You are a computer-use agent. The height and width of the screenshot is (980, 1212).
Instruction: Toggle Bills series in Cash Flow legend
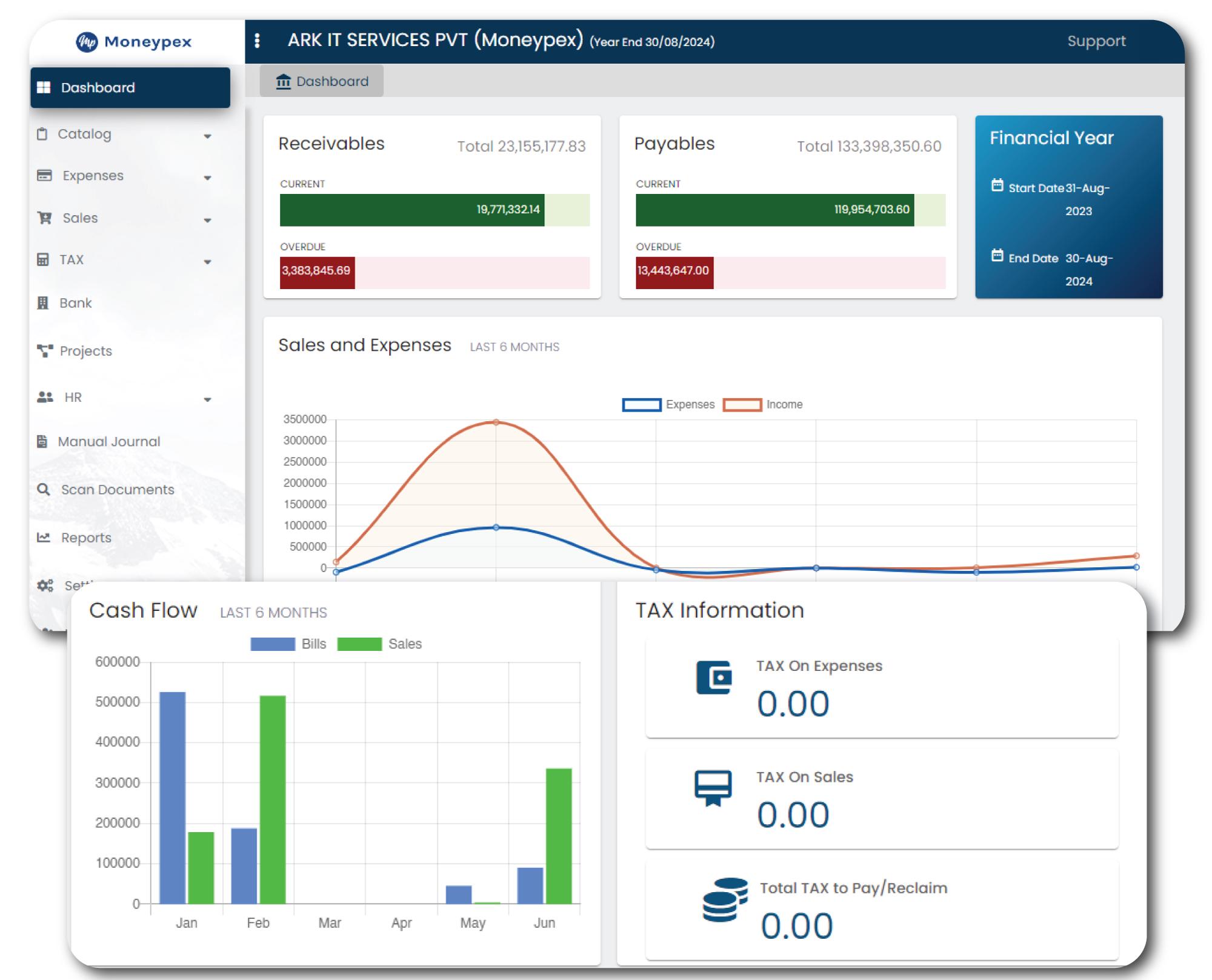[273, 644]
